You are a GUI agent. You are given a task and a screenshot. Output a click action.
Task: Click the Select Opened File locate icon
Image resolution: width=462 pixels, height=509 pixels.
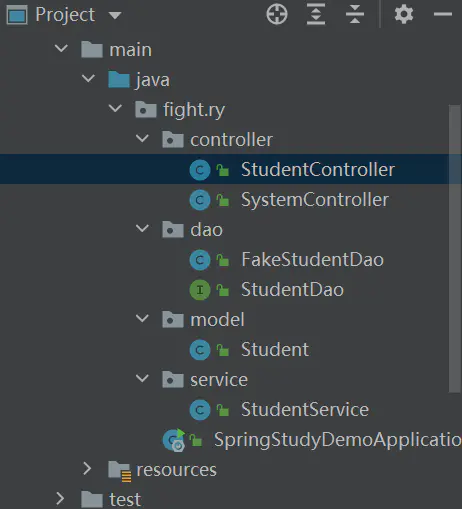click(x=277, y=14)
